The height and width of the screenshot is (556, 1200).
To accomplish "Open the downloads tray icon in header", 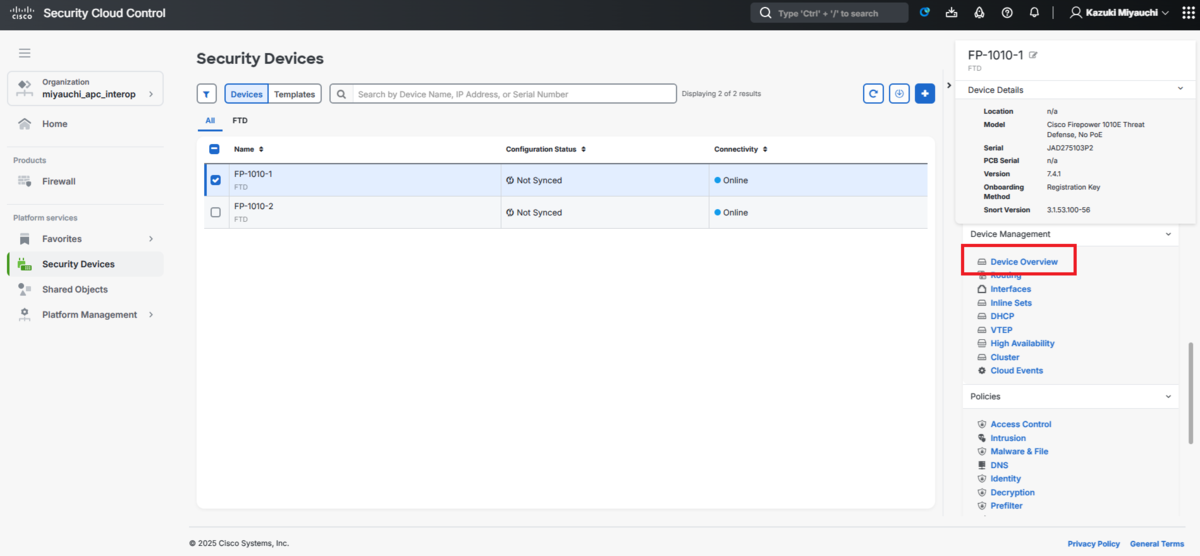I will click(x=951, y=13).
